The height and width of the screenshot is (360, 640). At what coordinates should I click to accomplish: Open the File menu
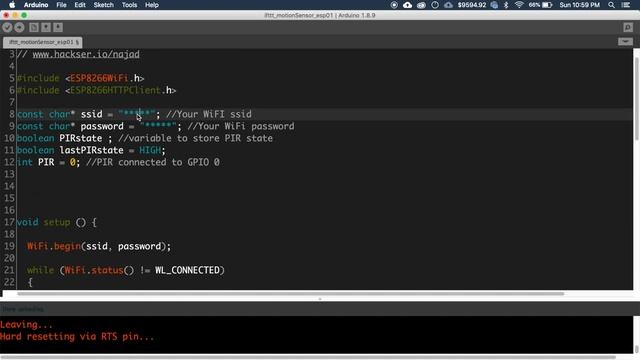coord(61,5)
